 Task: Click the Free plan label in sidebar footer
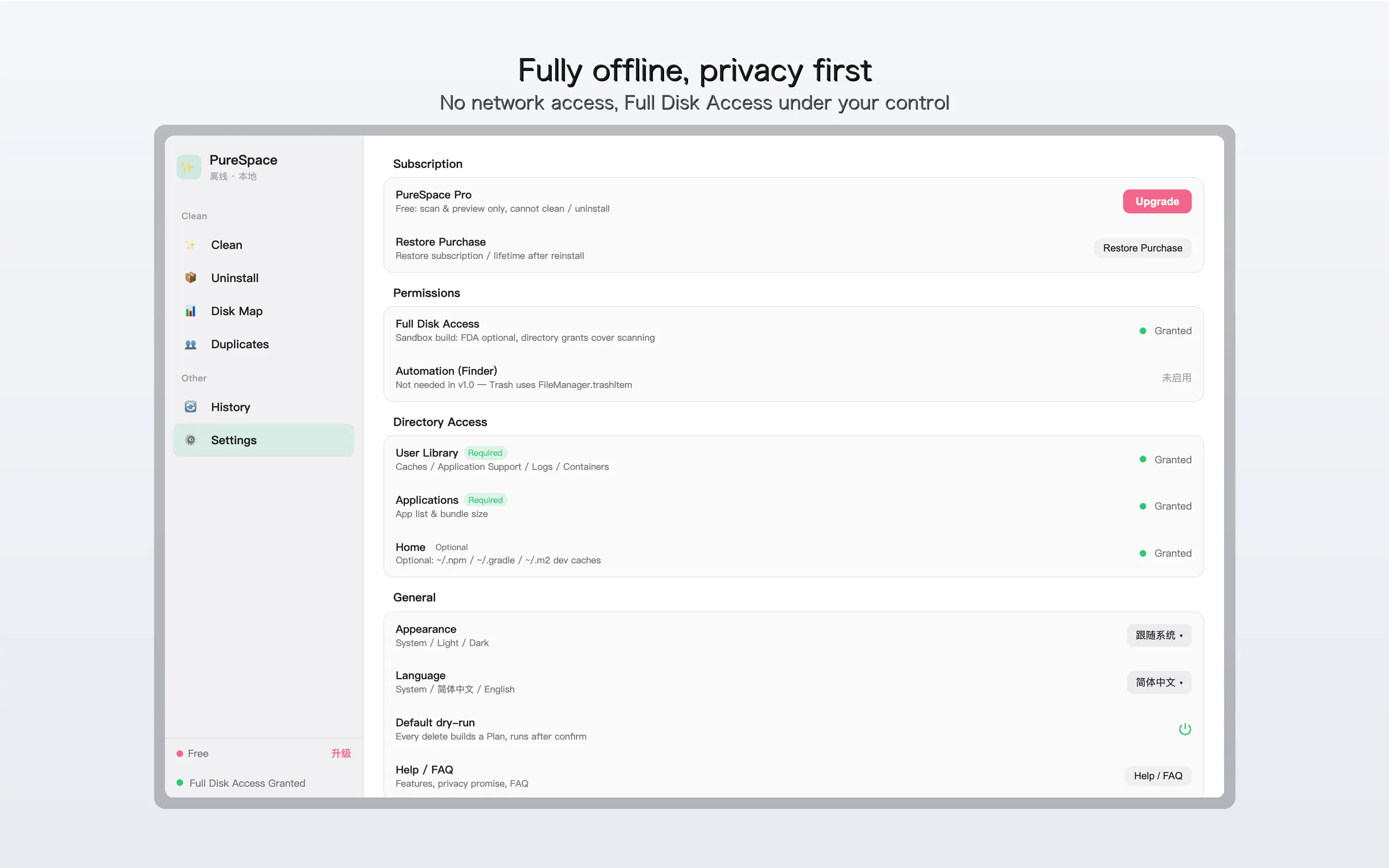198,754
